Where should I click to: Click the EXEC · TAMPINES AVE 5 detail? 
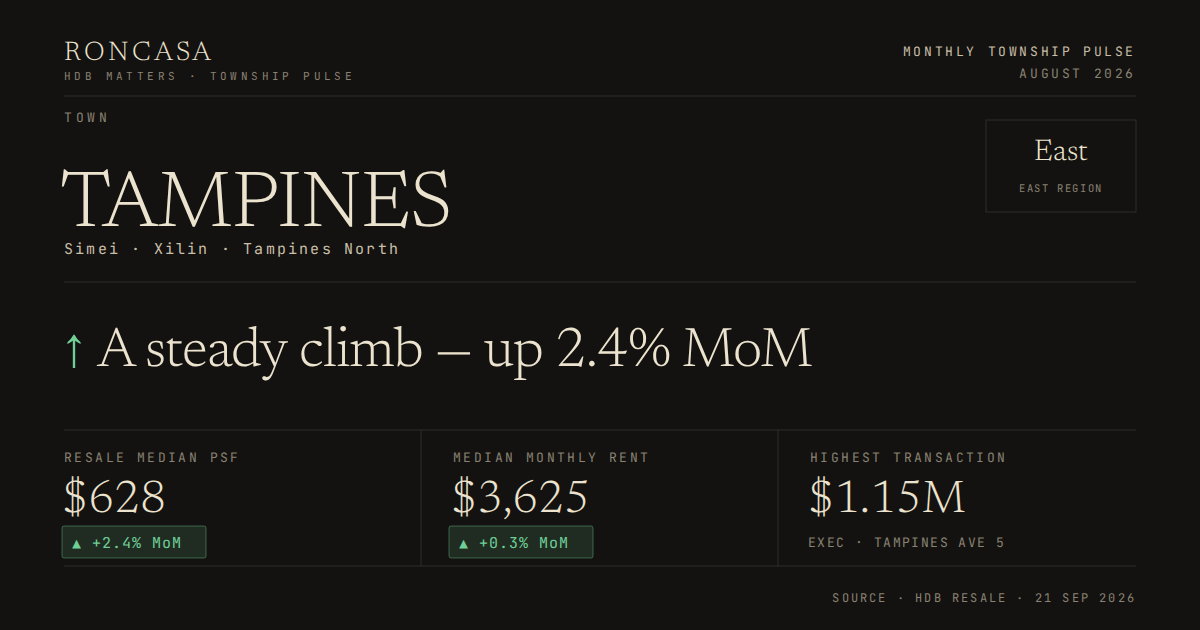point(907,543)
